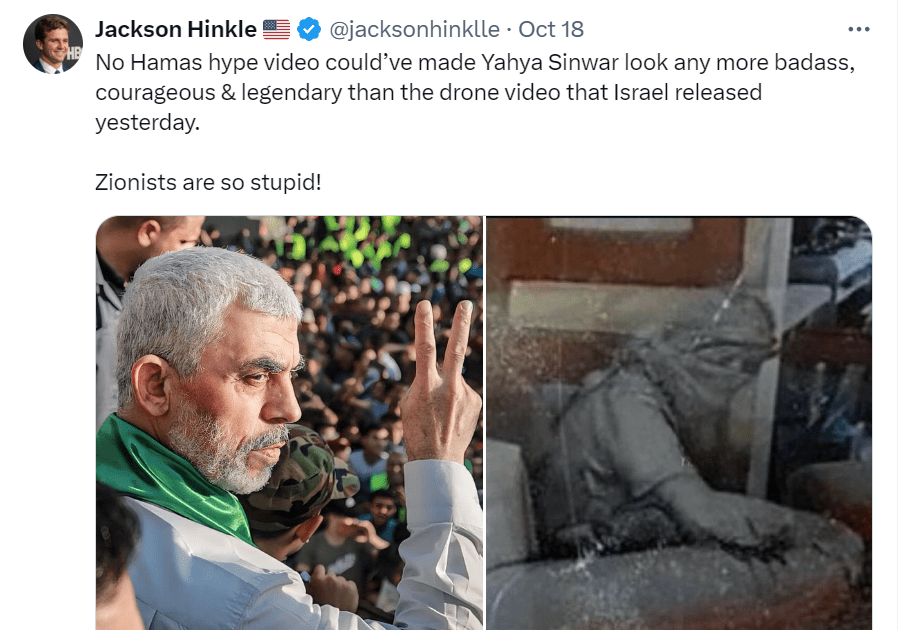Open the right grayscale drone footage image
The height and width of the screenshot is (630, 904).
click(x=679, y=423)
